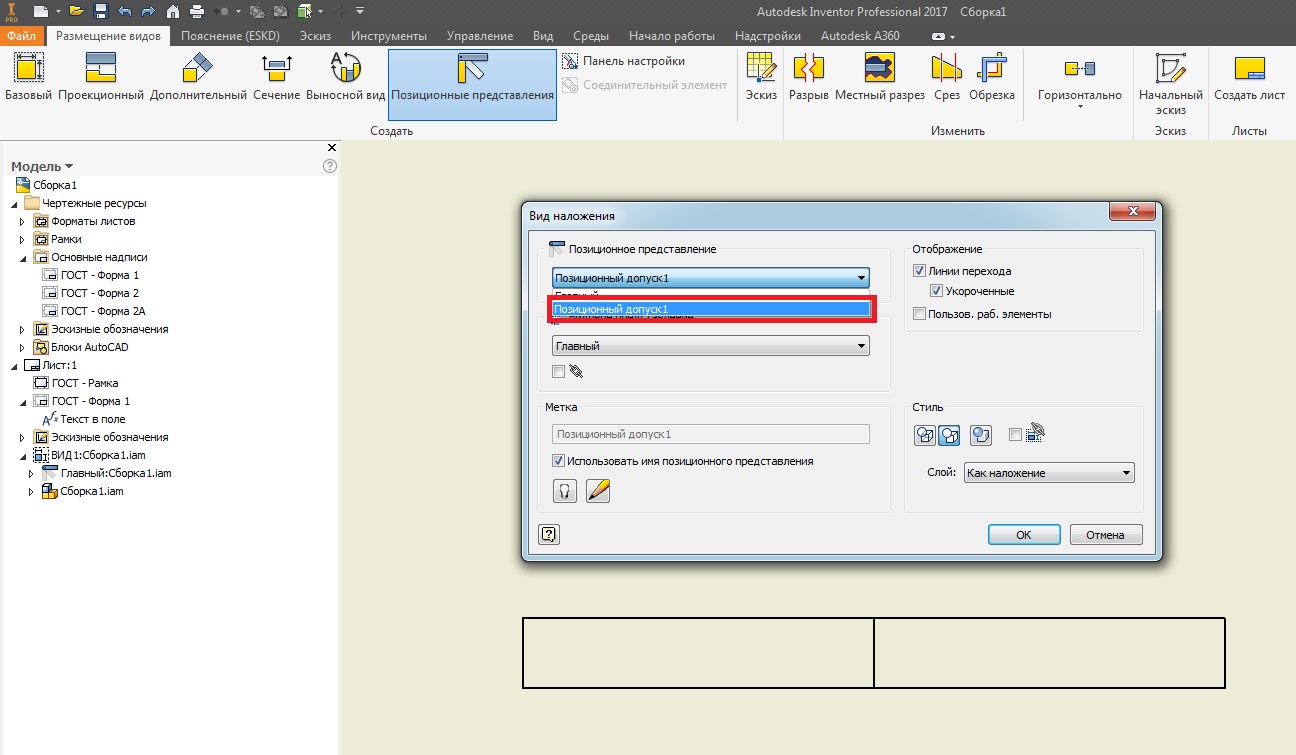The width and height of the screenshot is (1296, 755).
Task: Open the Главный view representation dropdown
Action: click(711, 346)
